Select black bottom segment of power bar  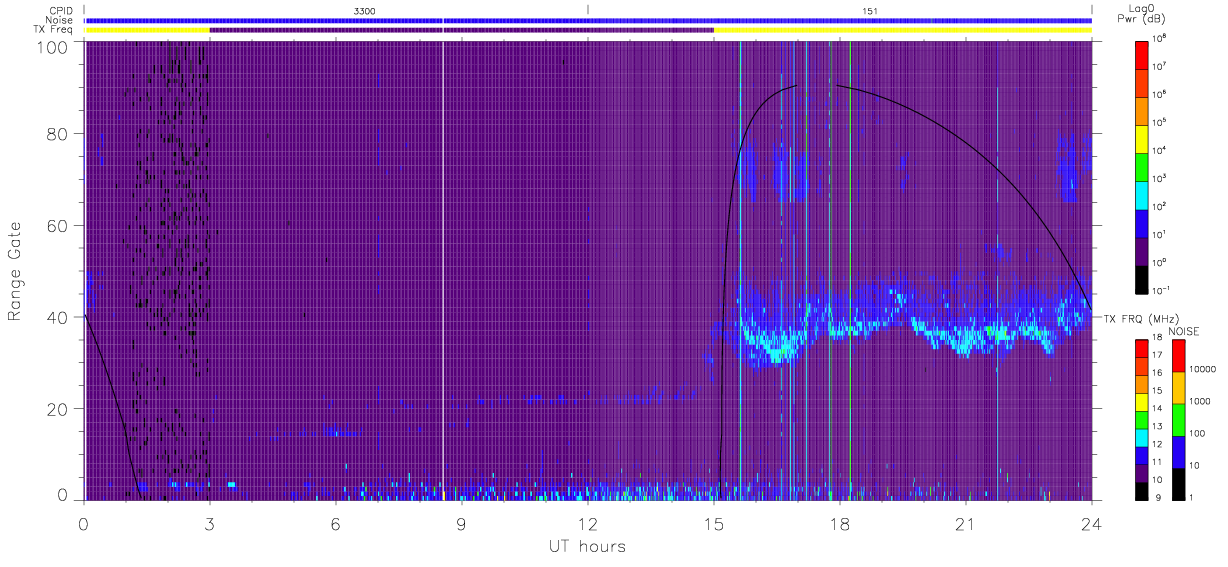(1143, 278)
